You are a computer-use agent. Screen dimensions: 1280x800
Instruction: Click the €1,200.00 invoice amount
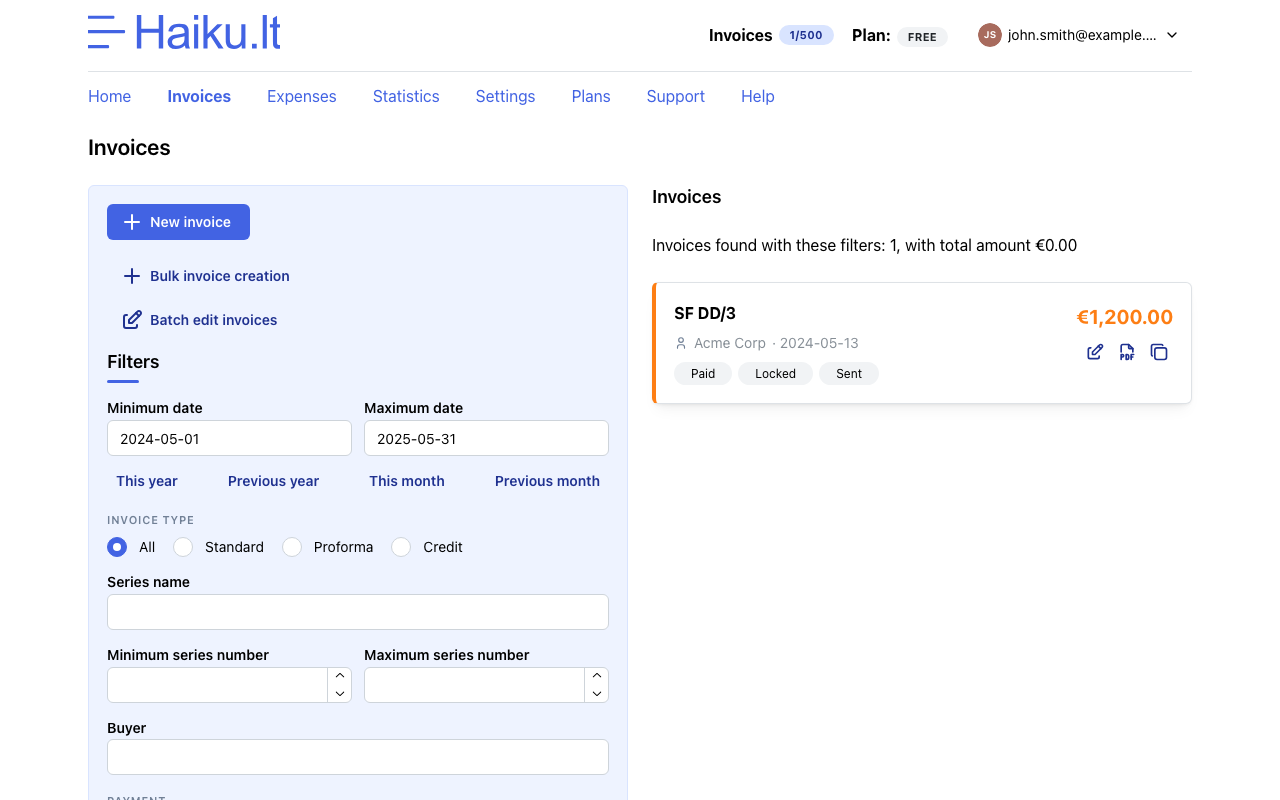pos(1124,317)
